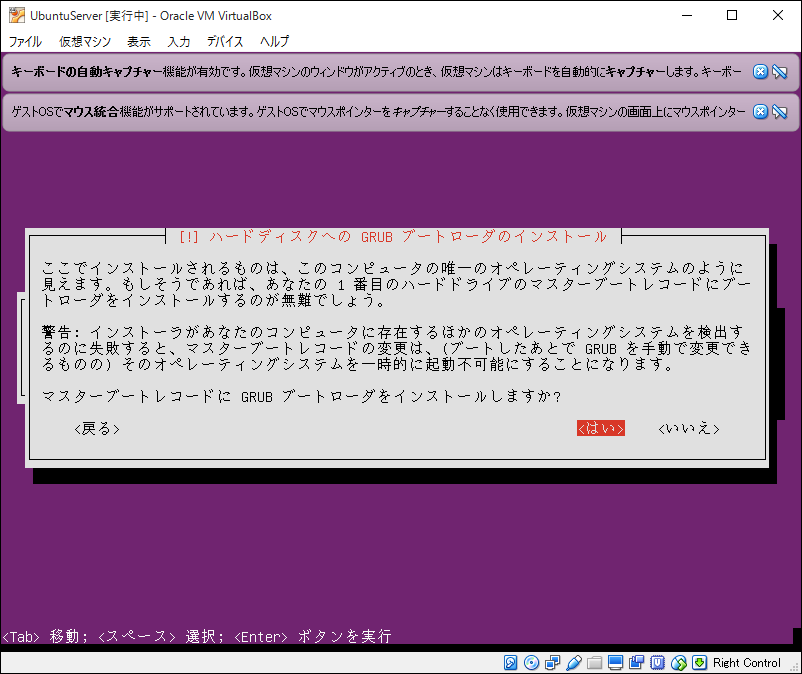
Task: Click the hard disk activity icon in status bar
Action: (x=510, y=662)
